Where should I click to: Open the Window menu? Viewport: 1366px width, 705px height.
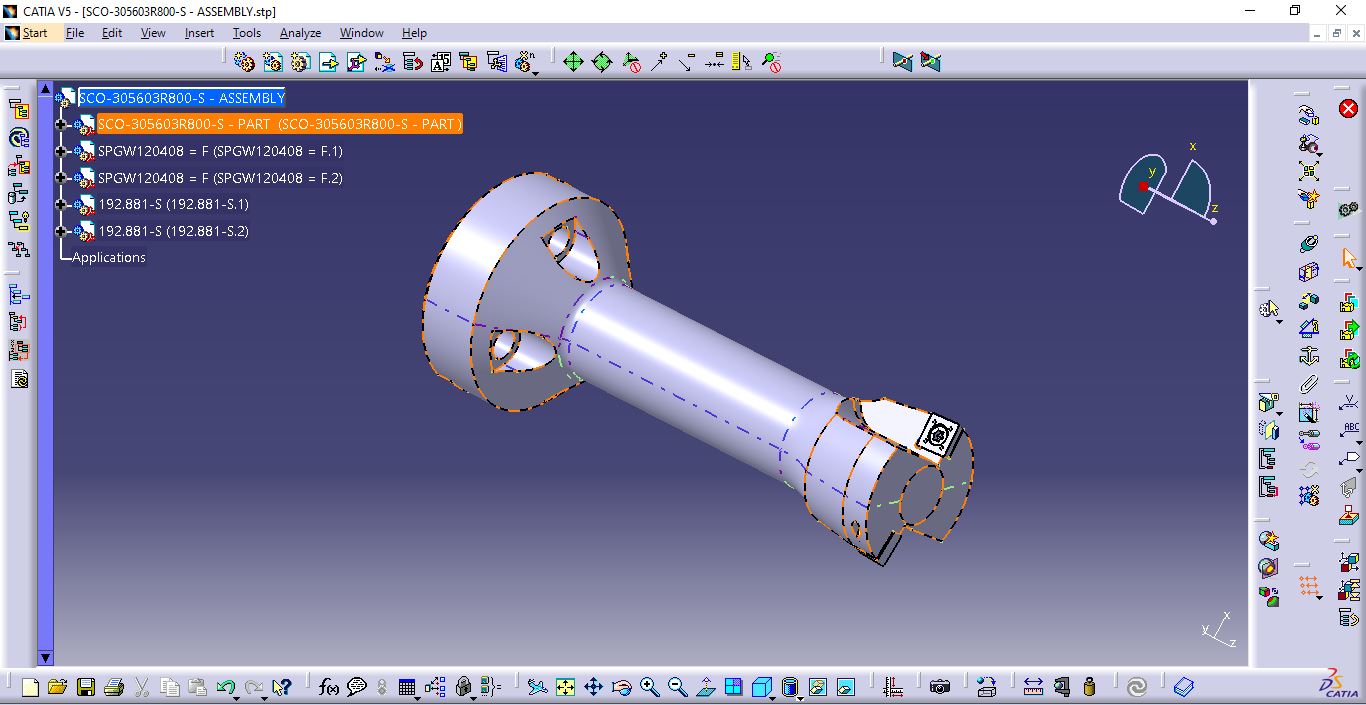pyautogui.click(x=361, y=33)
